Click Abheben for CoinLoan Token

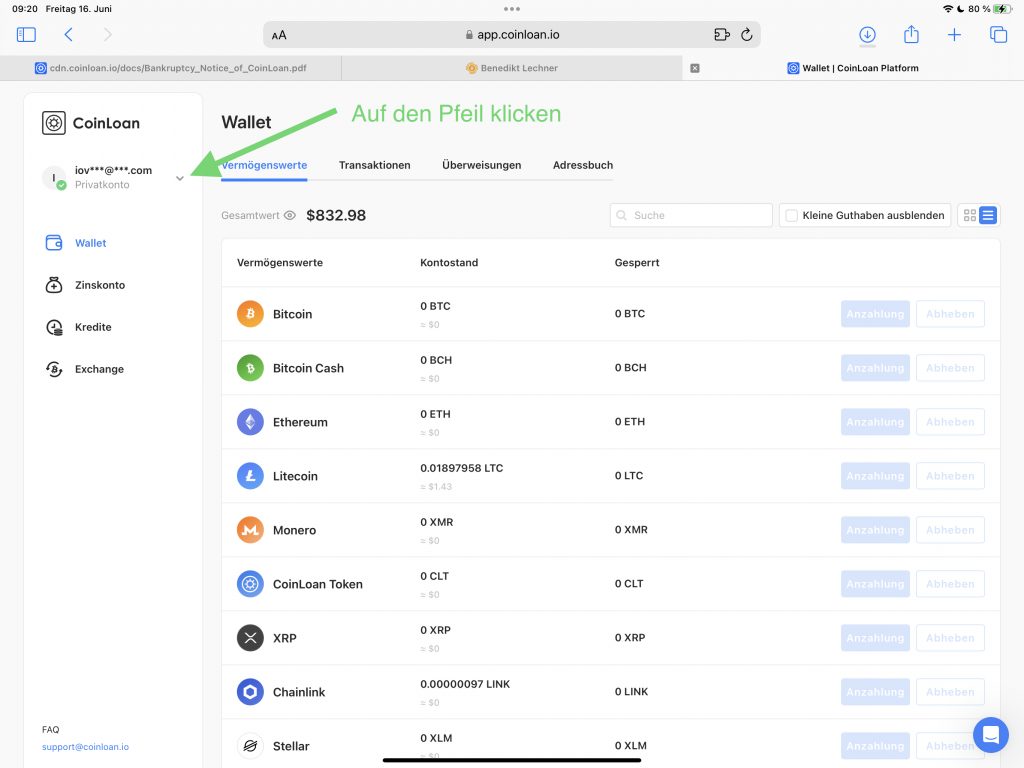pos(950,584)
